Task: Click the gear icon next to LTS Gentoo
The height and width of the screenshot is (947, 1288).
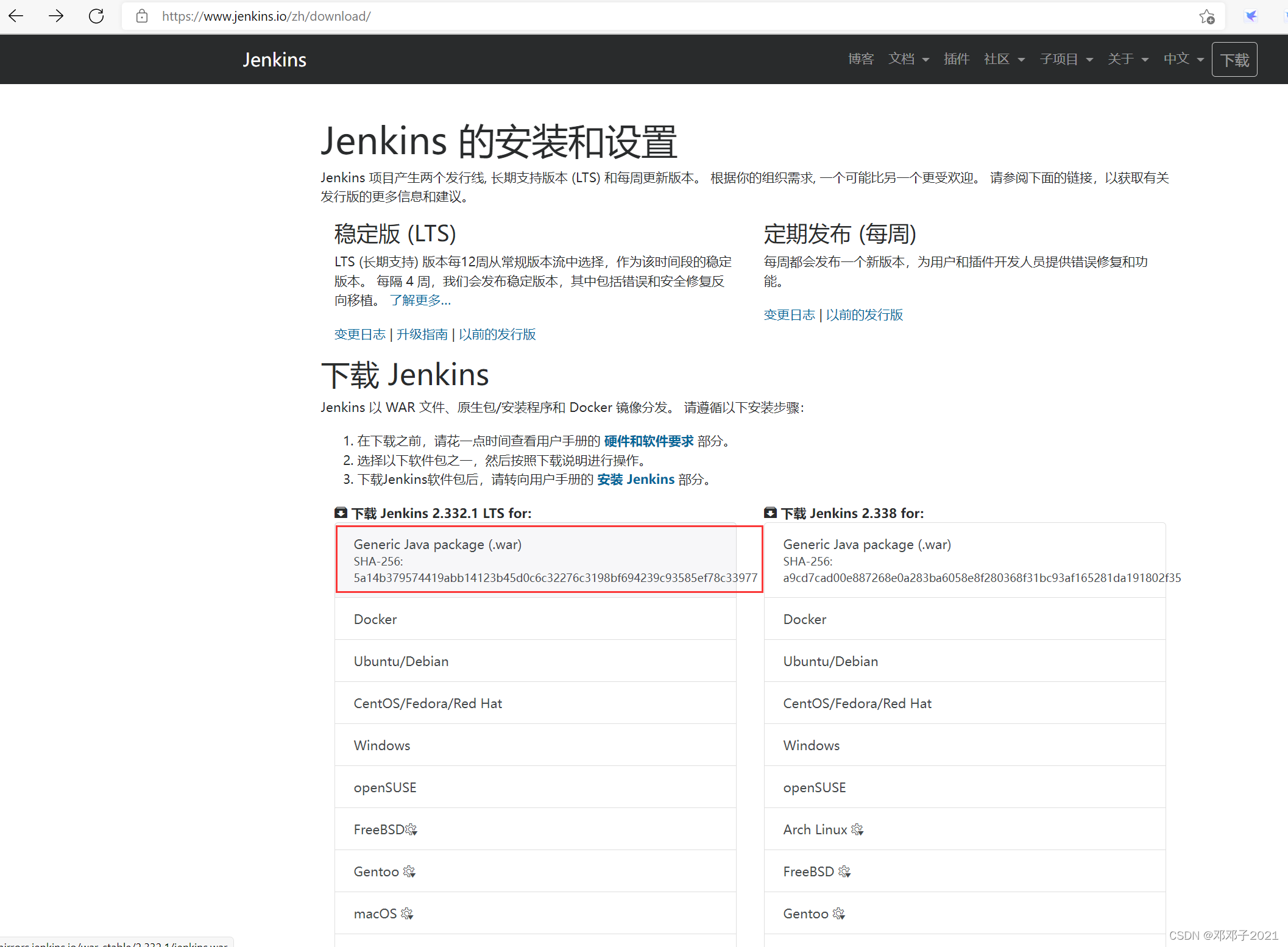Action: (409, 871)
